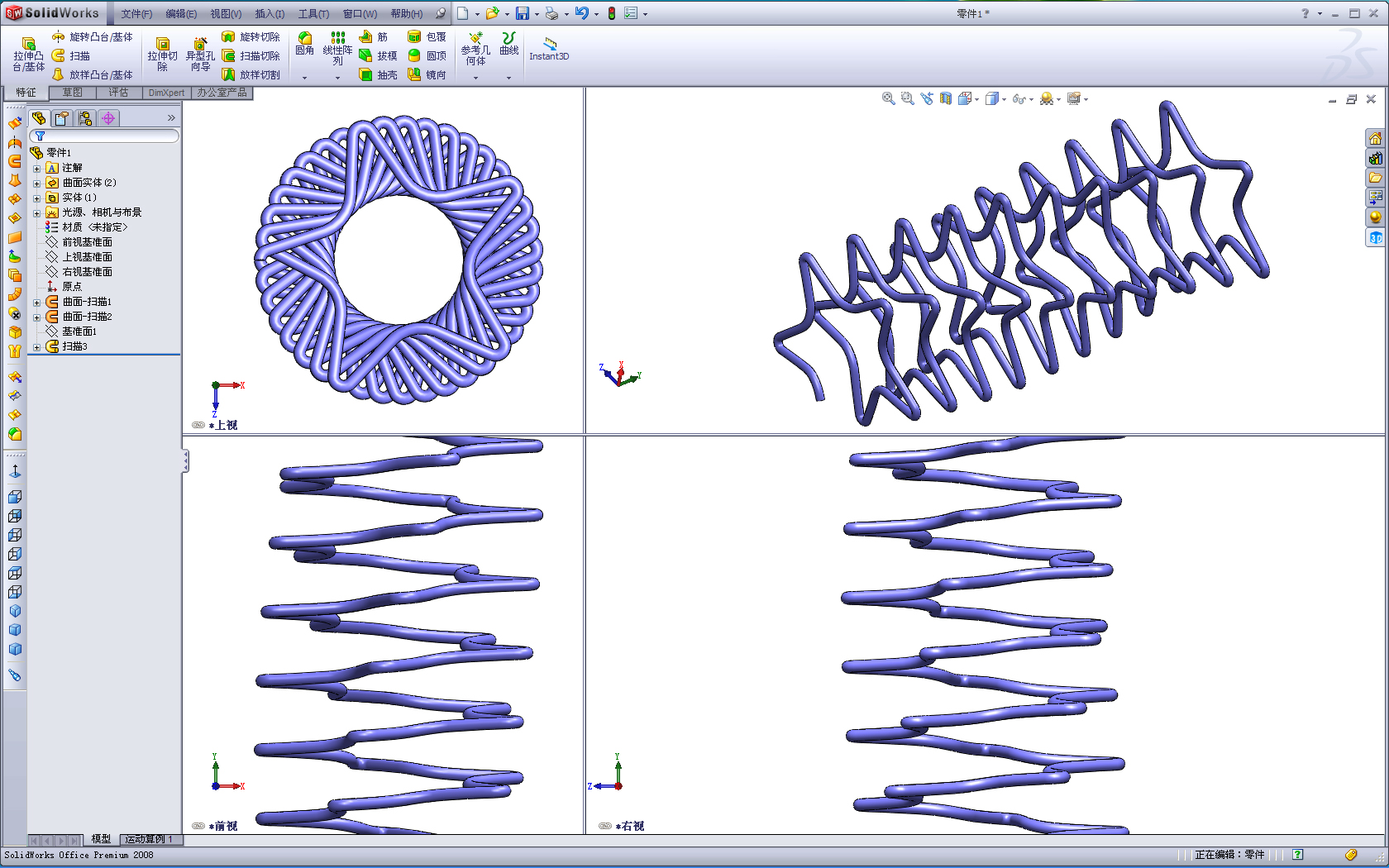The image size is (1389, 868).
Task: Click the Zoom to Area icon
Action: [x=907, y=98]
